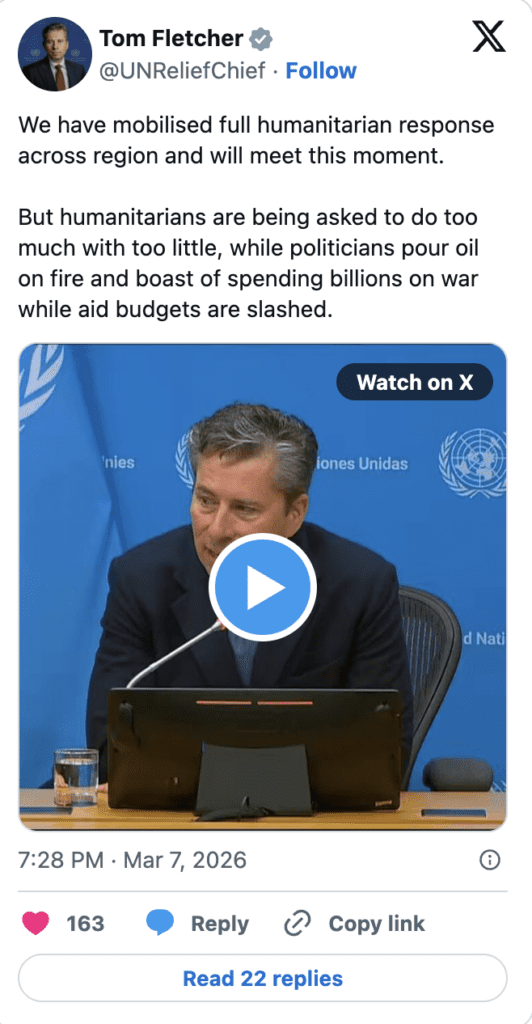Click the UN emblem in the video thumbnail
Viewport: 532px width, 1024px height.
tap(473, 462)
